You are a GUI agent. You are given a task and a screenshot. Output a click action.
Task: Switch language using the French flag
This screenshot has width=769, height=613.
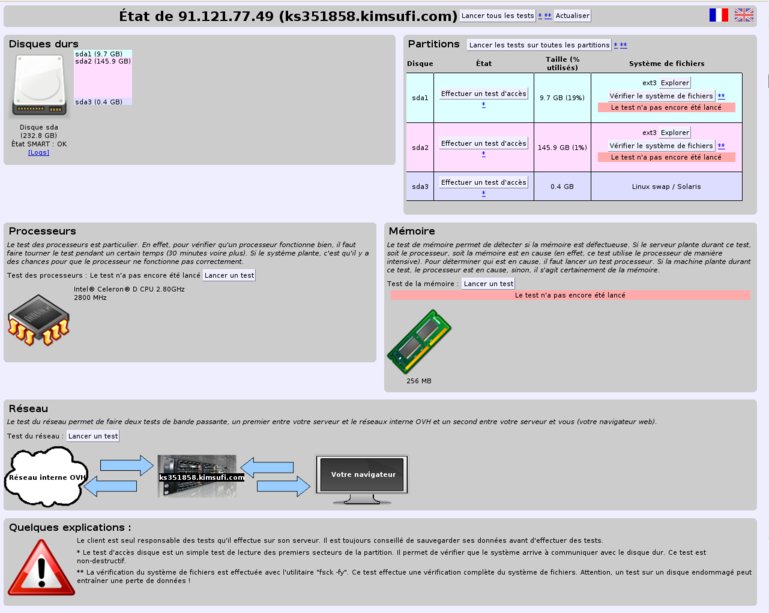[x=718, y=15]
